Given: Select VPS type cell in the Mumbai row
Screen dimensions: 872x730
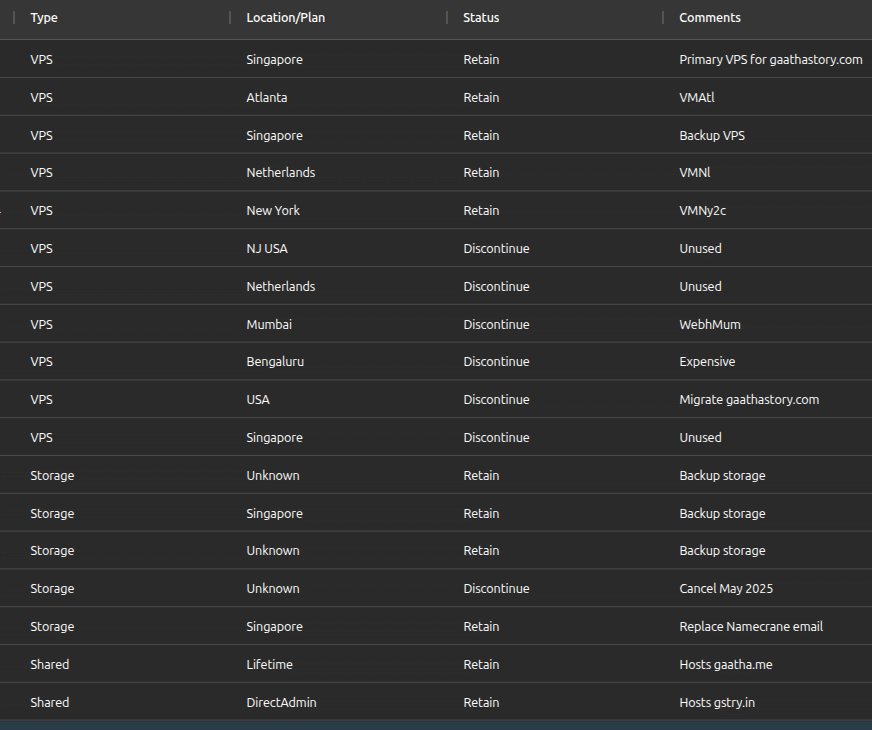Looking at the screenshot, I should click(x=41, y=325).
